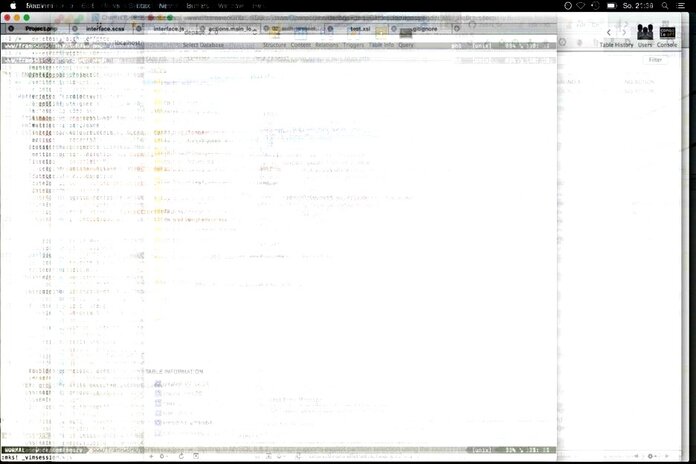Close the interface.scss tab

pyautogui.click(x=75, y=28)
